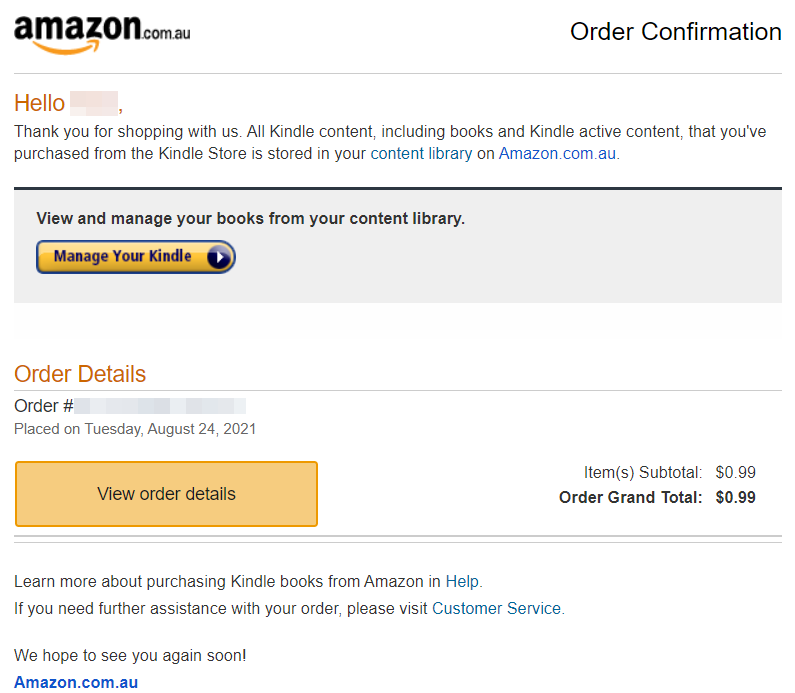
Task: Click the Amazon.com.au logo
Action: click(x=101, y=33)
